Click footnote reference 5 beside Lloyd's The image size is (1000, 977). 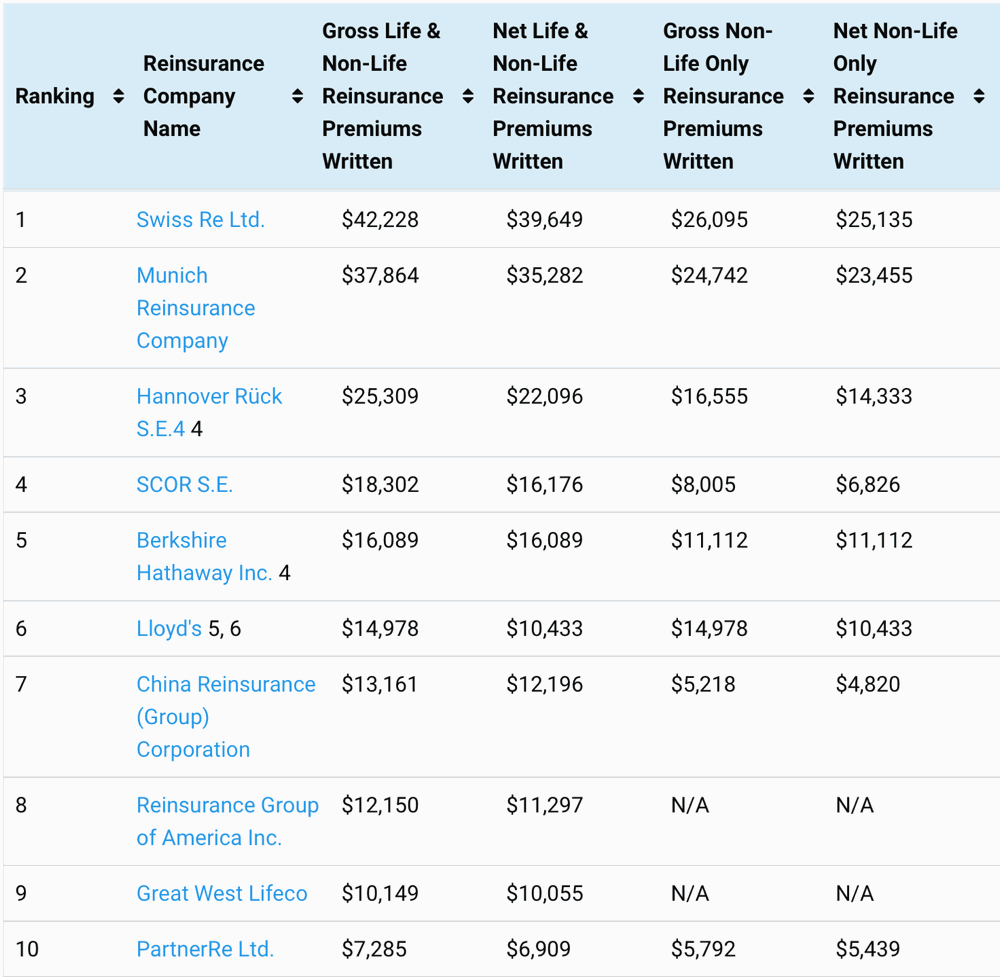click(212, 628)
